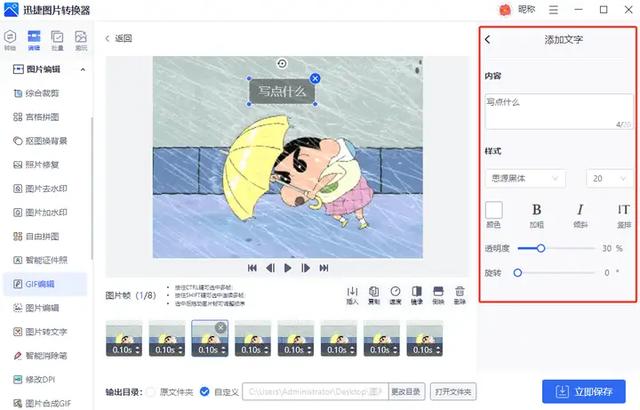Open 智能消除笔 tool

coord(40,356)
